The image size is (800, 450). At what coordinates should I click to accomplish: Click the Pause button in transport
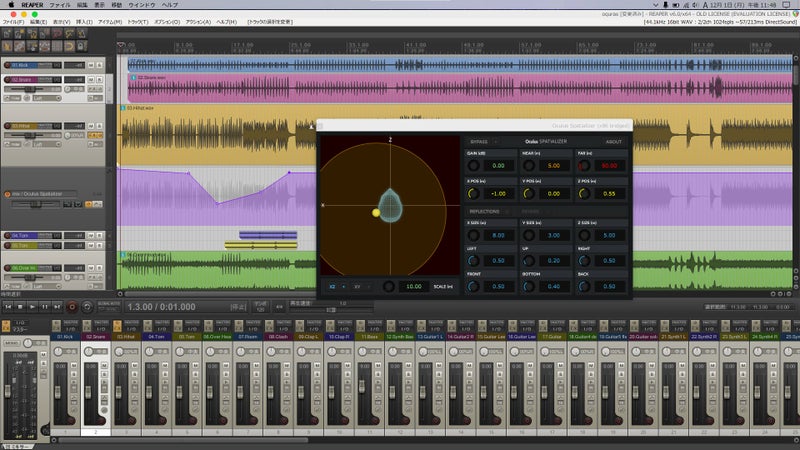pos(45,307)
